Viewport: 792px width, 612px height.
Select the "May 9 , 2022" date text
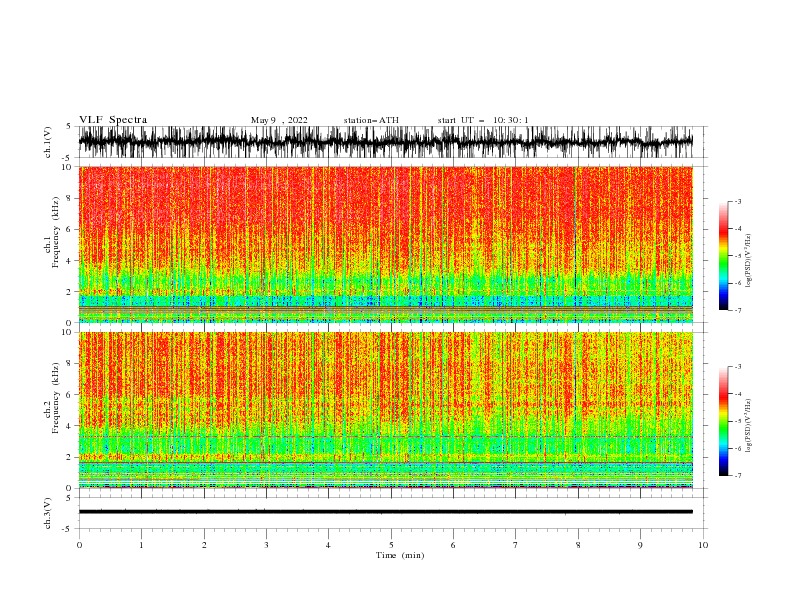(279, 120)
